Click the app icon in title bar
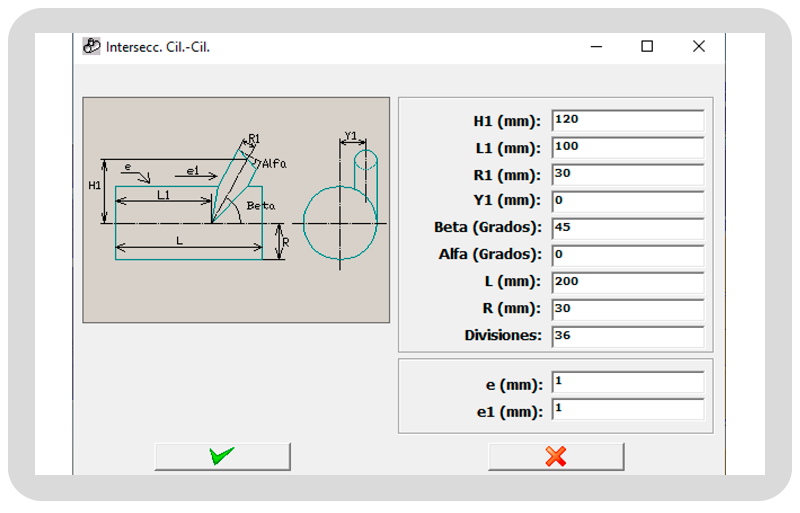 tap(91, 46)
